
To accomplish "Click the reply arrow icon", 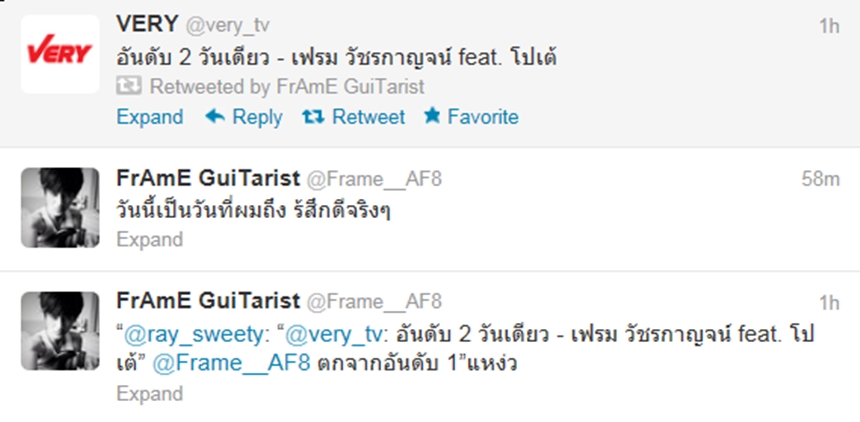I will click(214, 116).
